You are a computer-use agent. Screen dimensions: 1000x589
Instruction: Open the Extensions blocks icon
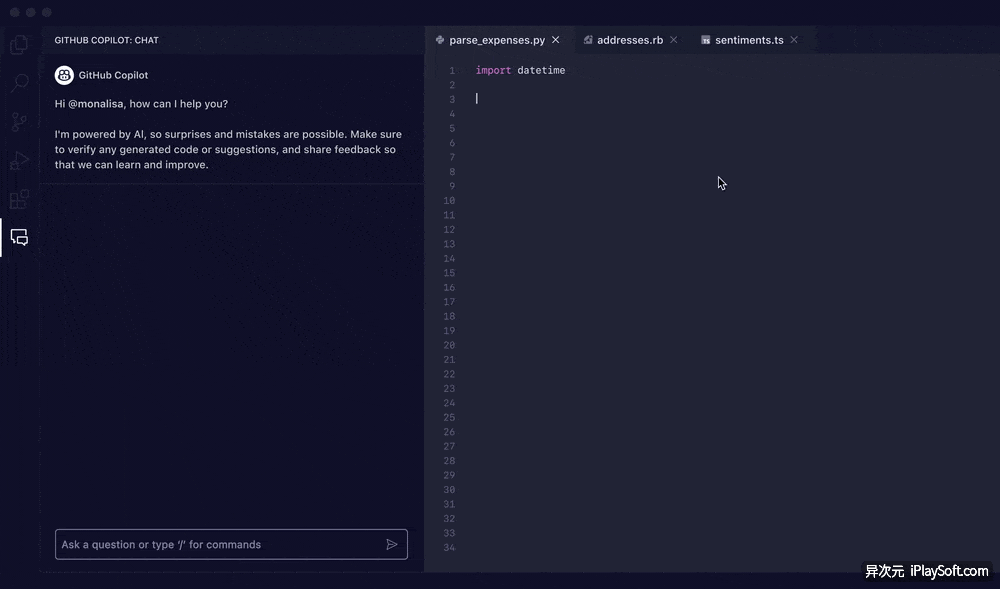pos(19,199)
